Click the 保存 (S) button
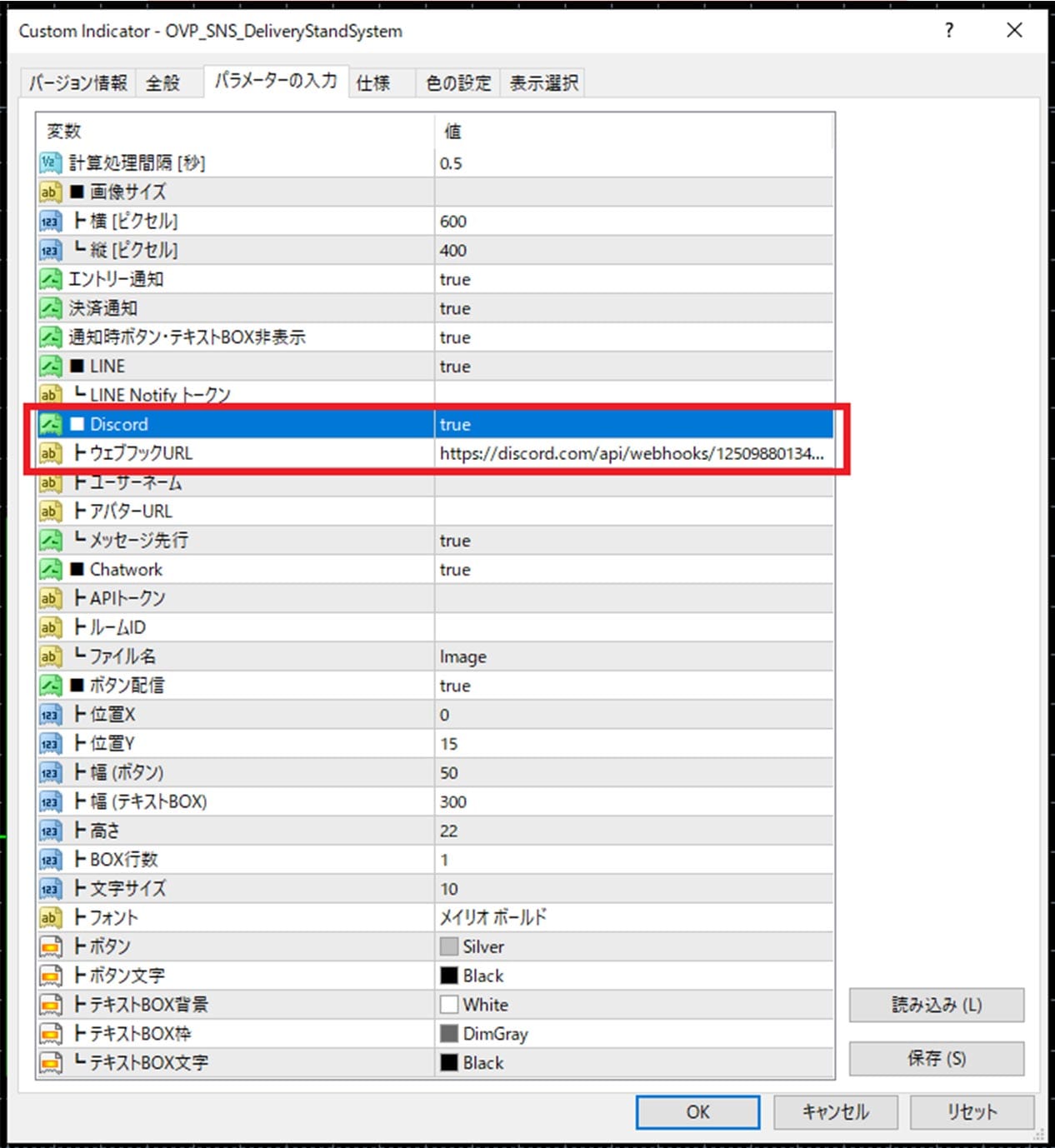 pyautogui.click(x=937, y=1059)
